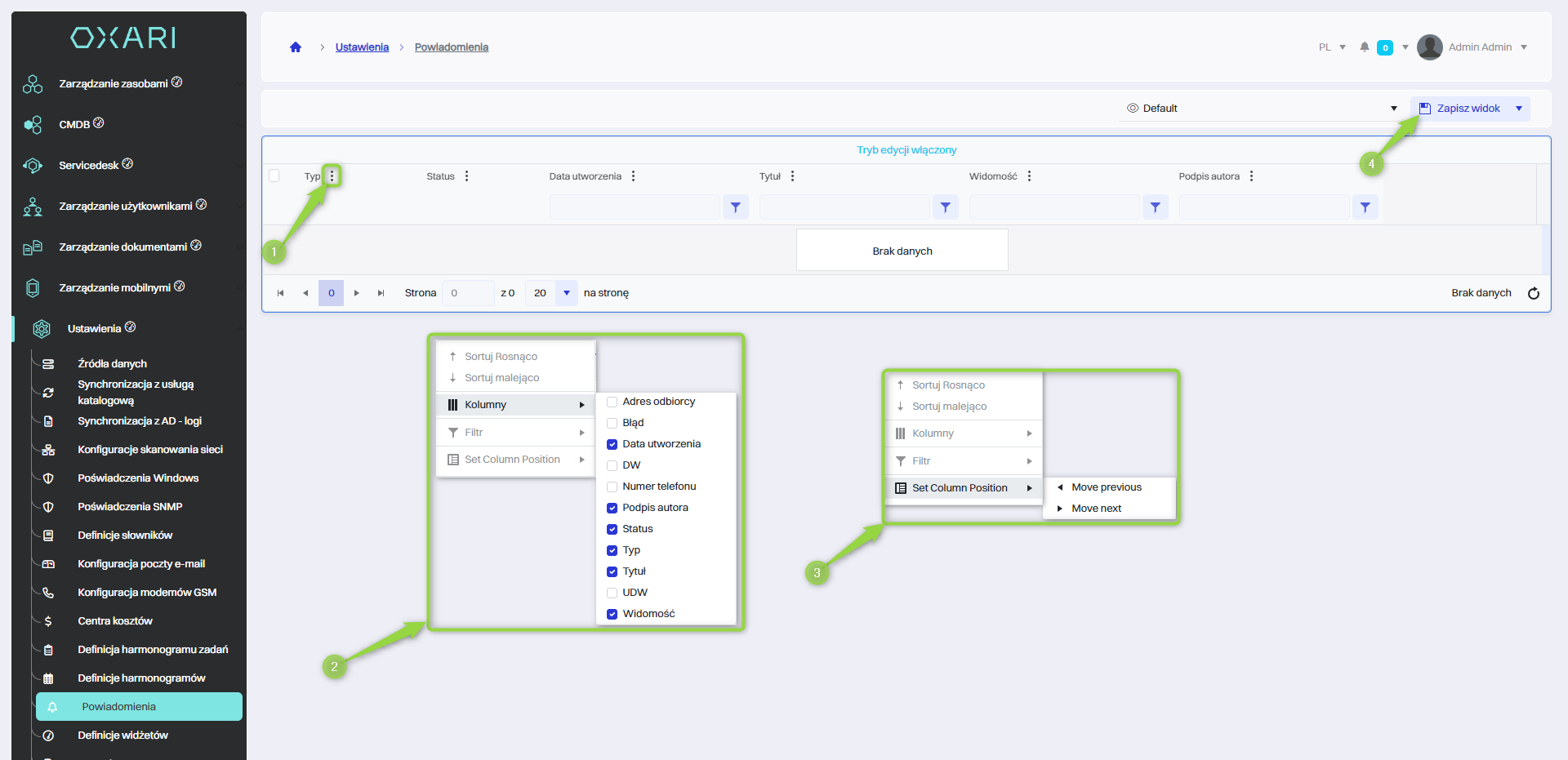Click the refresh icon beside Brak danych
The height and width of the screenshot is (760, 1568).
[1533, 293]
